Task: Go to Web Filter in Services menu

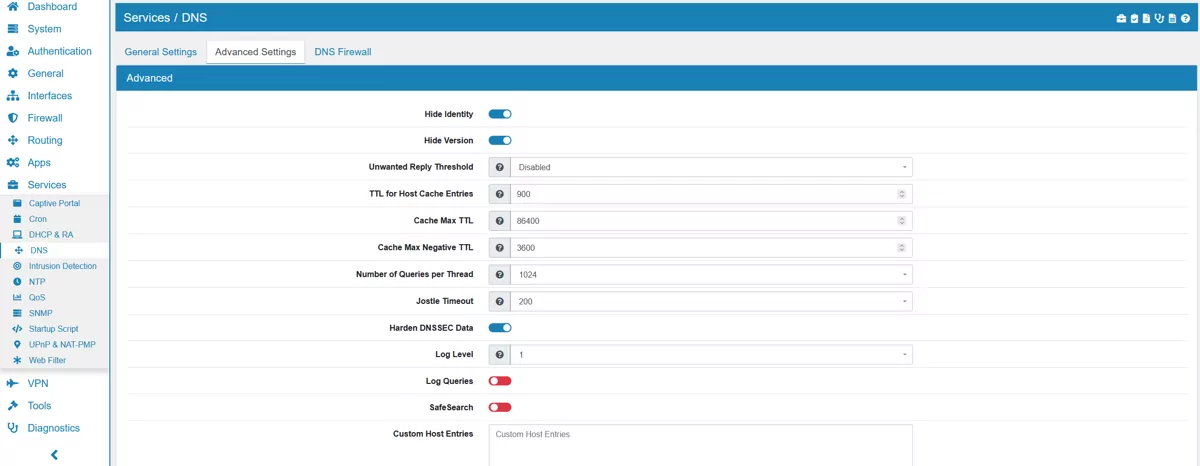Action: tap(47, 360)
